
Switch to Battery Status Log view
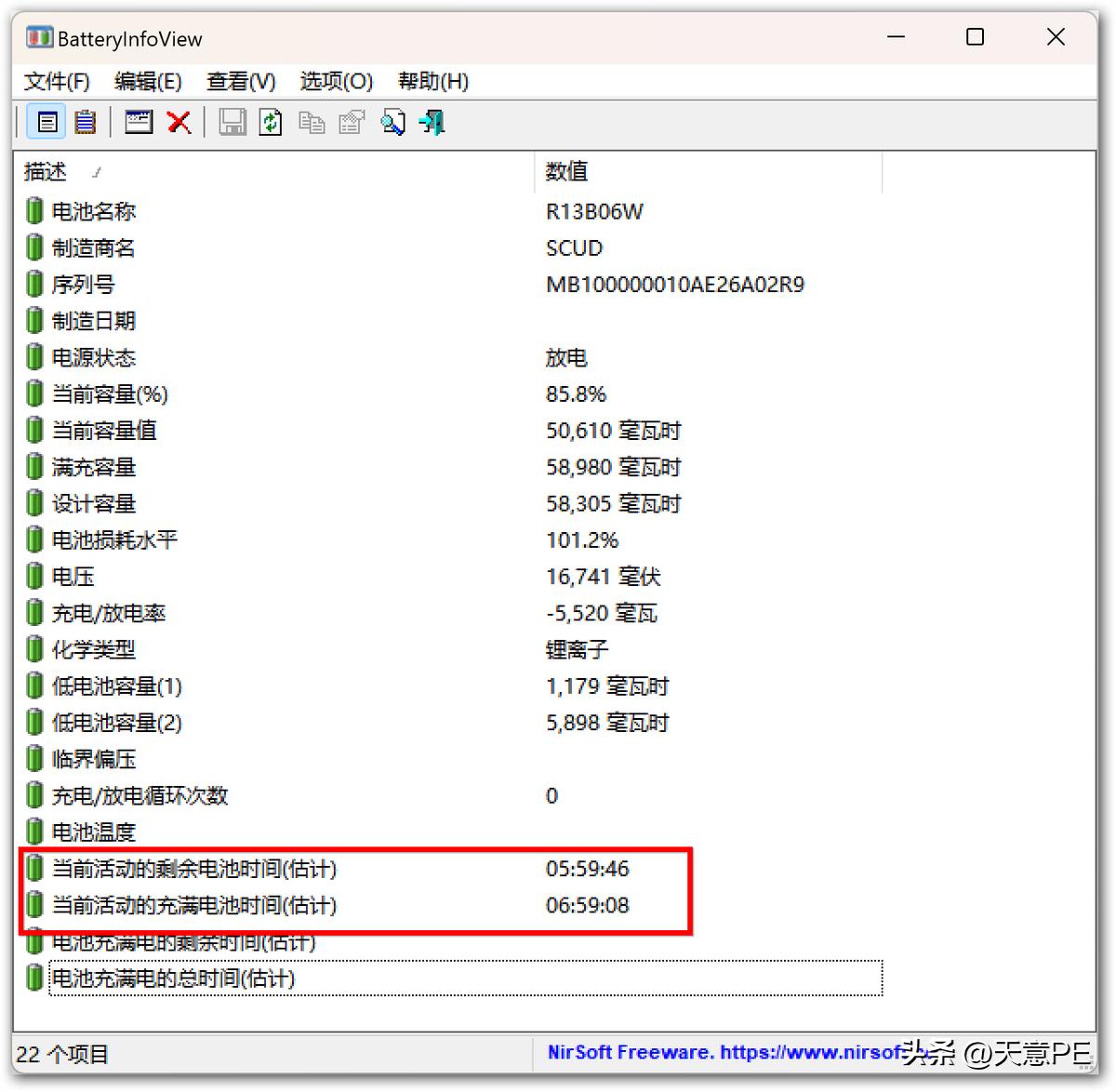[85, 121]
